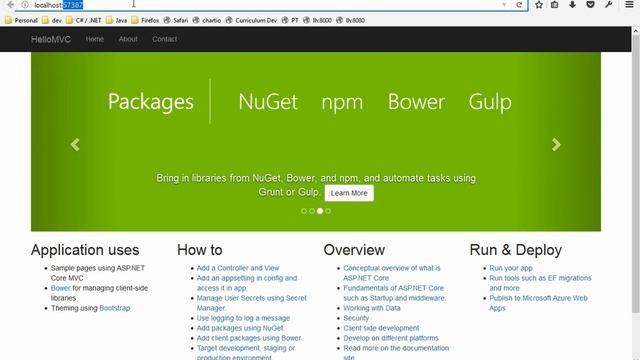The width and height of the screenshot is (640, 360).
Task: Open the Bootstrap theming link
Action: point(115,308)
